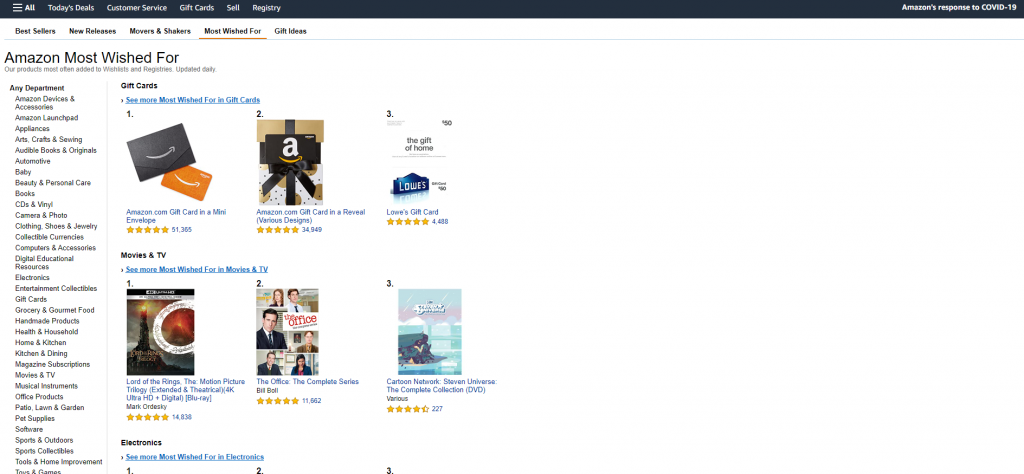Open Magazine Subscriptions department
The height and width of the screenshot is (474, 1024).
[x=52, y=364]
